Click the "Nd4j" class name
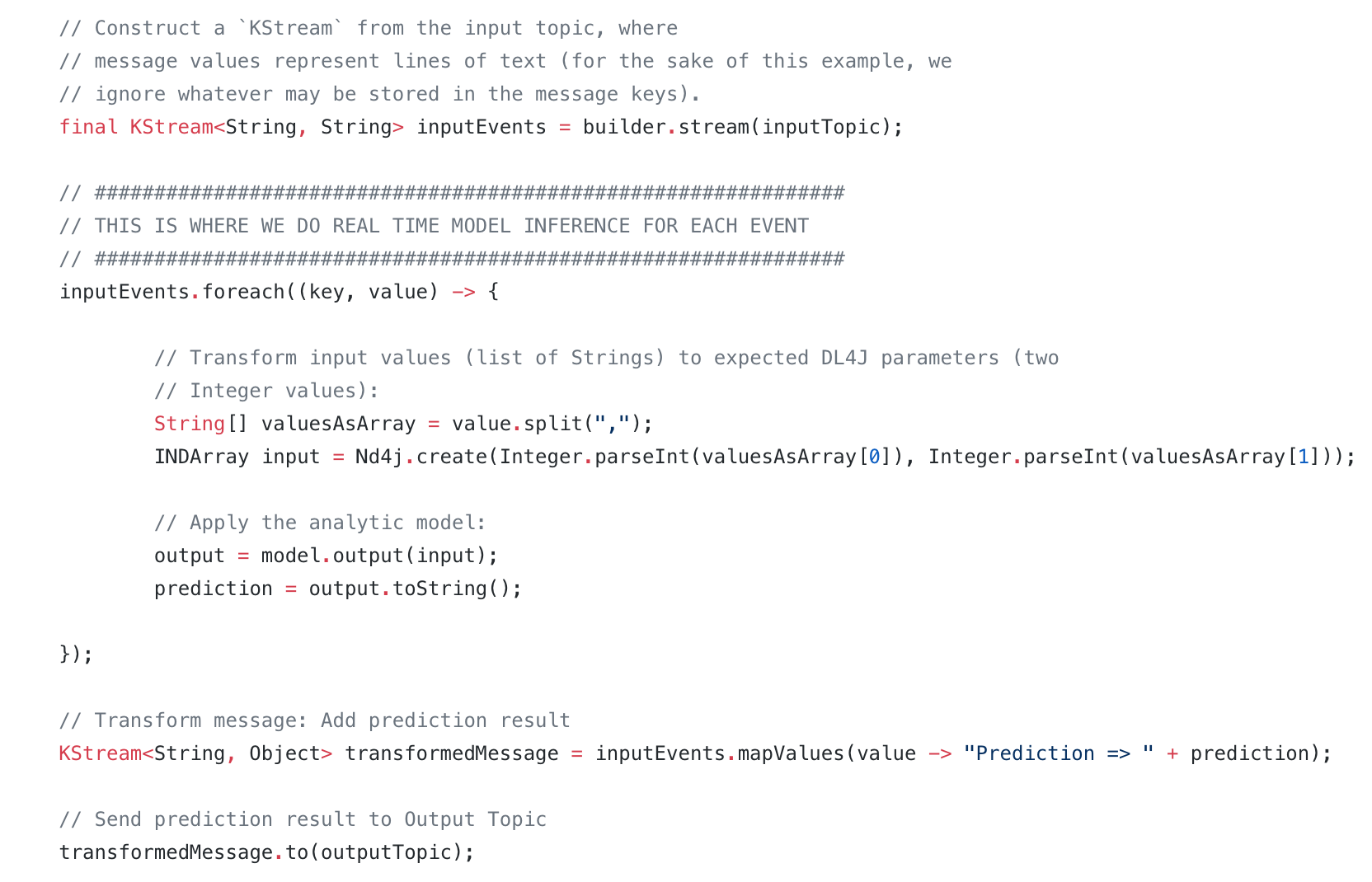1372x882 pixels. point(379,457)
